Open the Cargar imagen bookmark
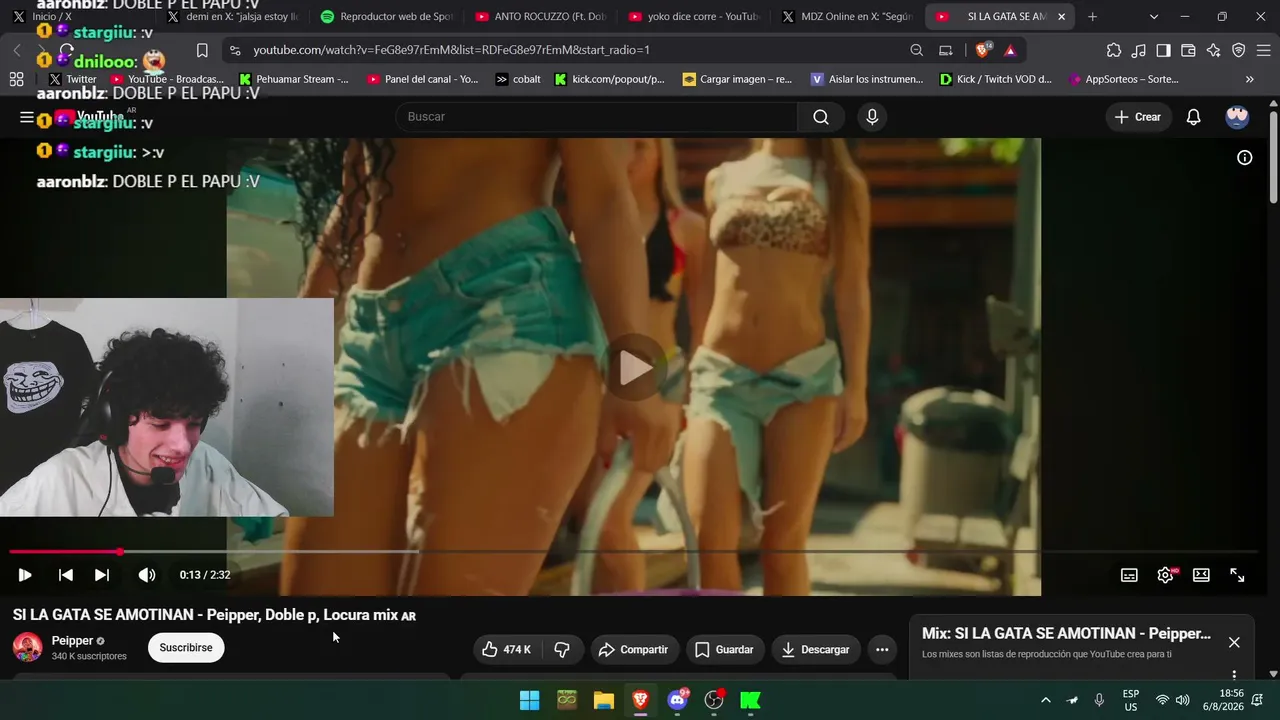Screen dimensions: 1280x720 [x=737, y=79]
